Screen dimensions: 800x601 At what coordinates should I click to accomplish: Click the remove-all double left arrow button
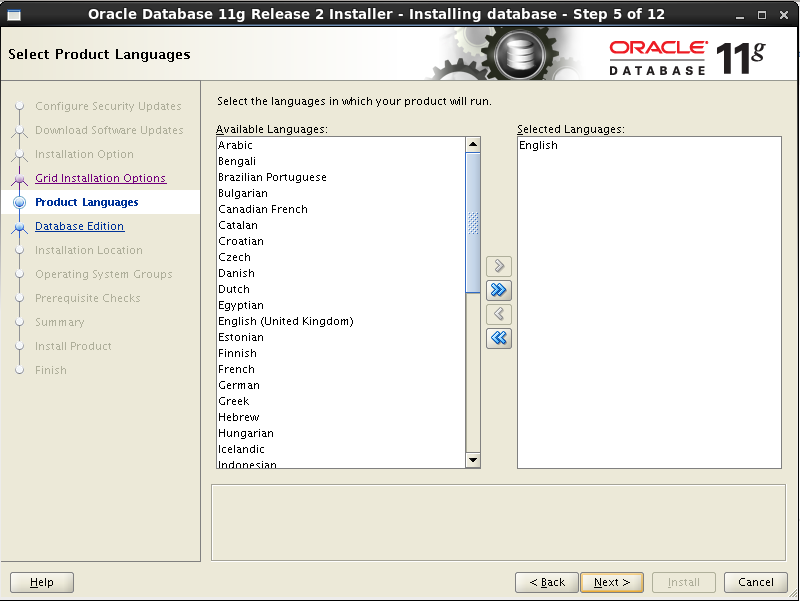tap(498, 338)
